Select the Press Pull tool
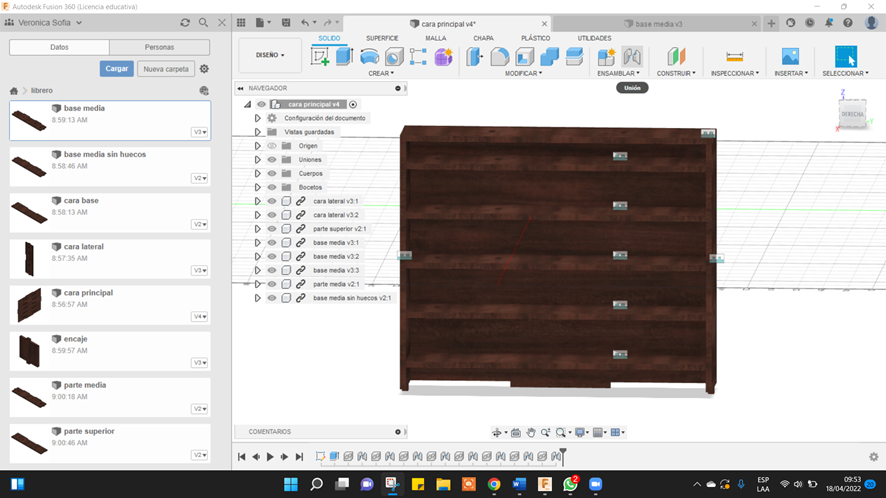Screen dimensions: 886x498 tap(475, 57)
